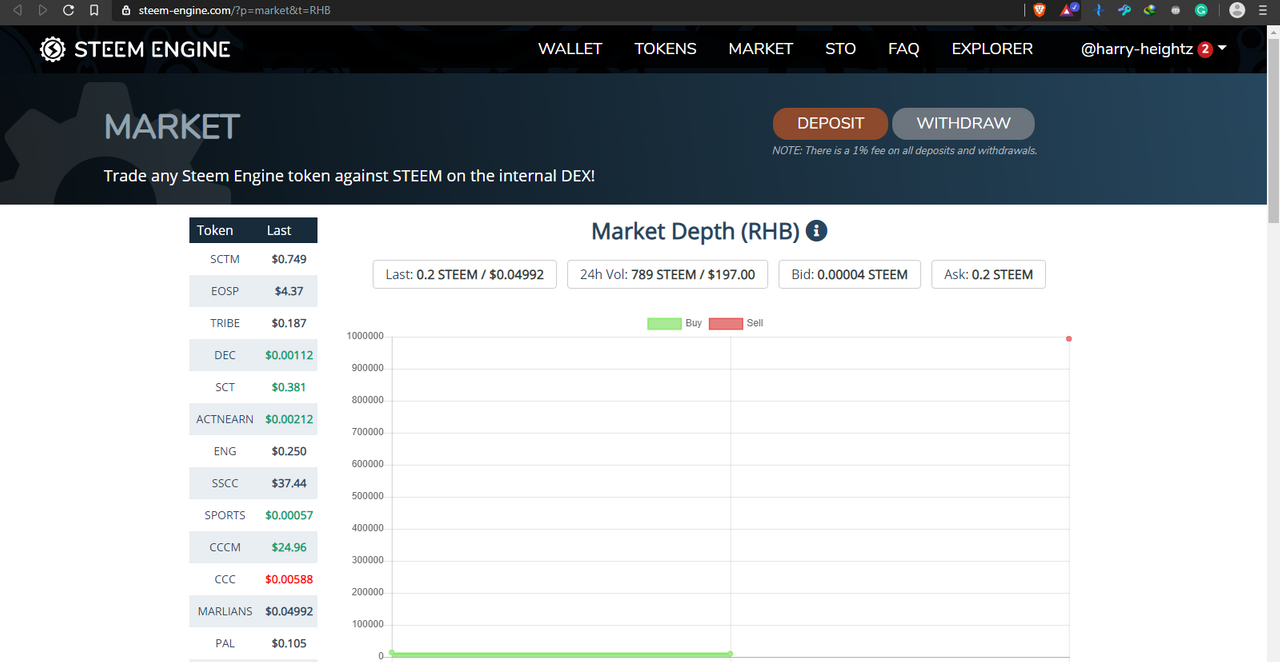
Task: Click the Grammarly extension icon
Action: pyautogui.click(x=1201, y=10)
